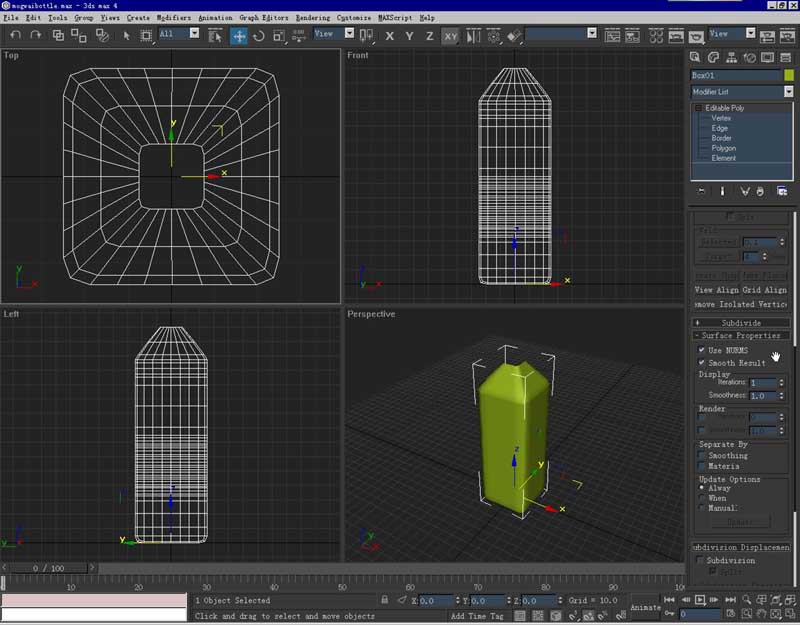Click the Animate button

pos(646,606)
